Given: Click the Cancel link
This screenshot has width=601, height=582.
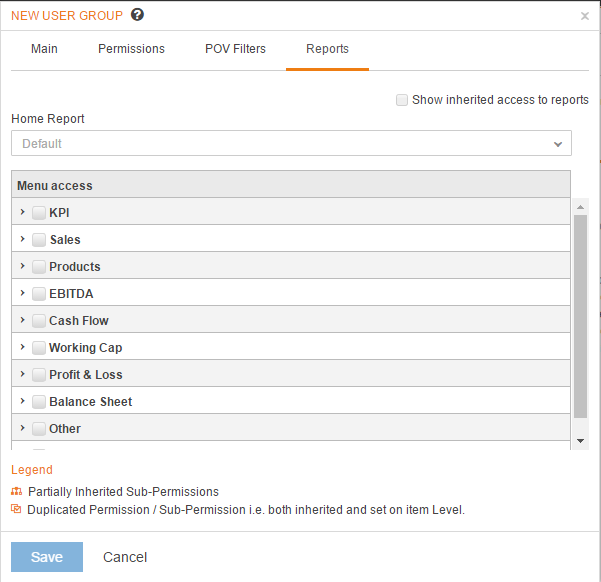Looking at the screenshot, I should click(125, 557).
